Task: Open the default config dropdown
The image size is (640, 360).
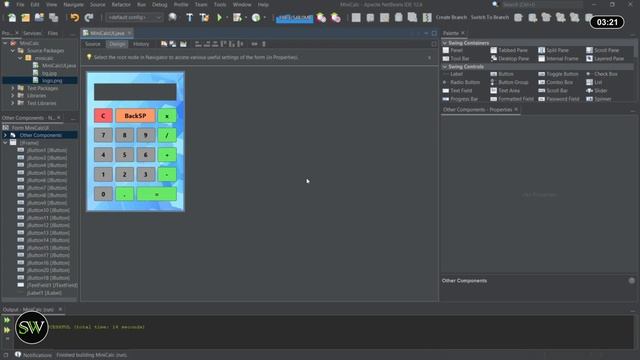Action: (x=134, y=18)
